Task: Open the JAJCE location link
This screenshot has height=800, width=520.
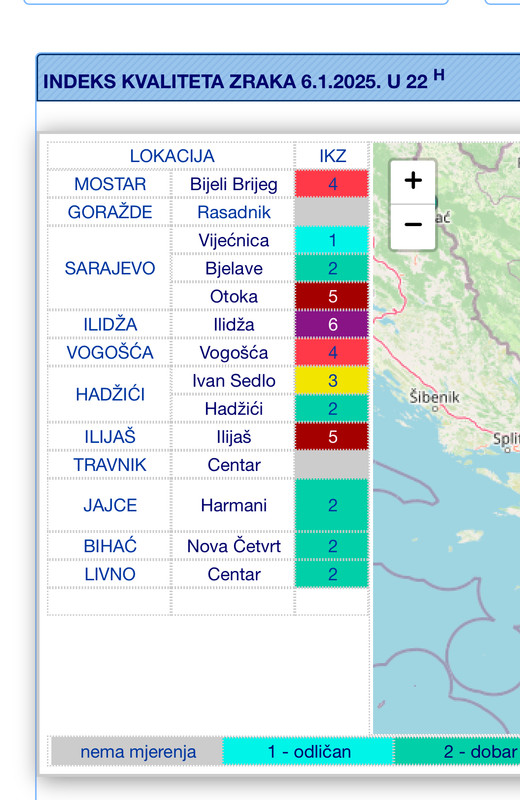Action: pos(110,505)
